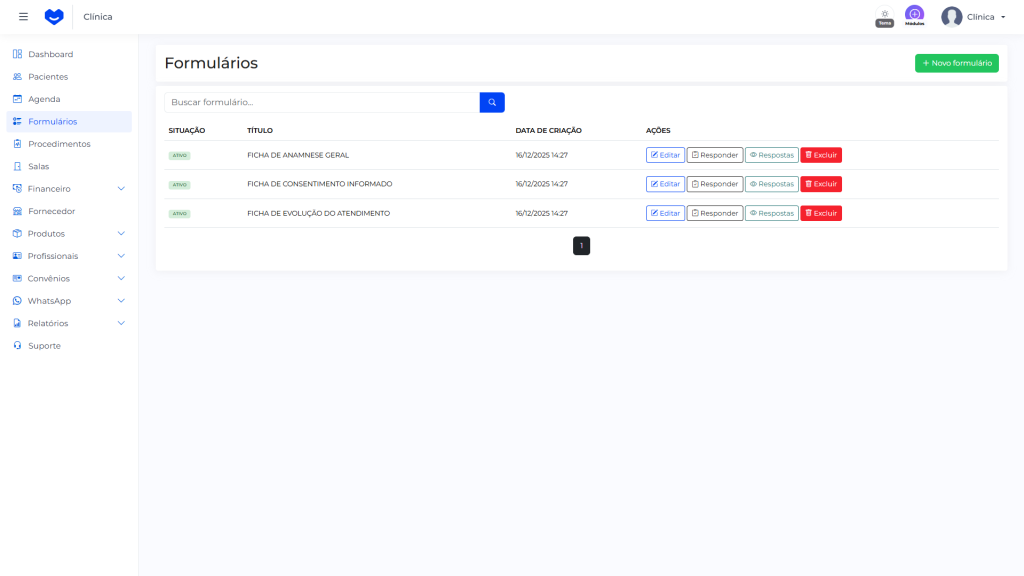The width and height of the screenshot is (1024, 576).
Task: Delete the Ficha de Evolução do Atendimento
Action: click(820, 213)
